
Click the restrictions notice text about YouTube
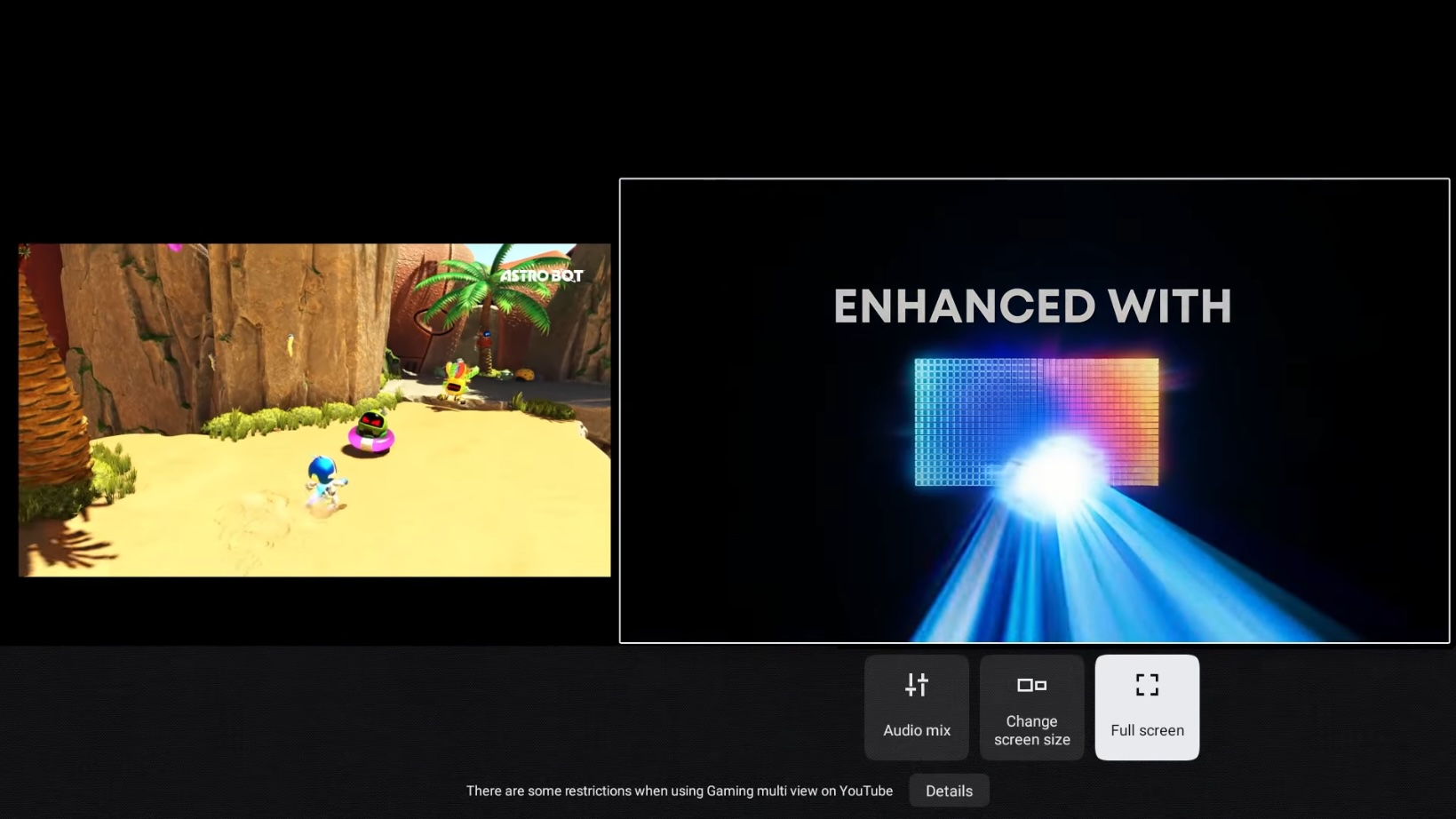[x=680, y=791]
